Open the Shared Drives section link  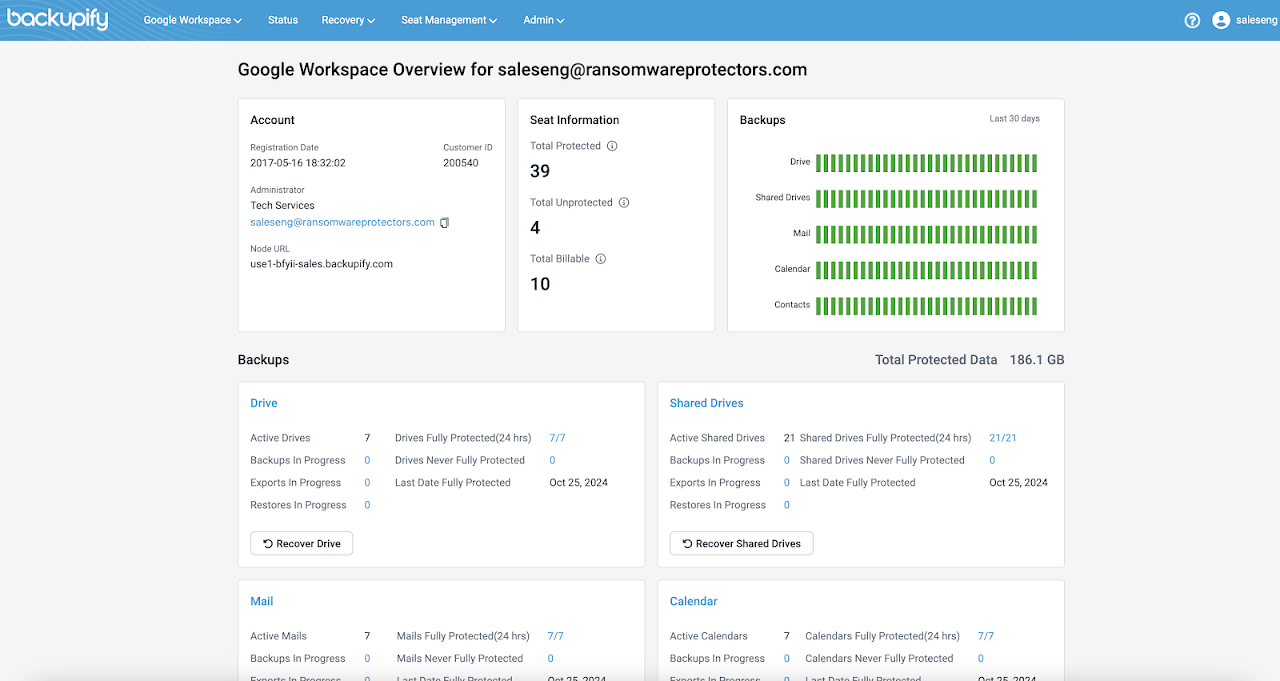point(707,403)
